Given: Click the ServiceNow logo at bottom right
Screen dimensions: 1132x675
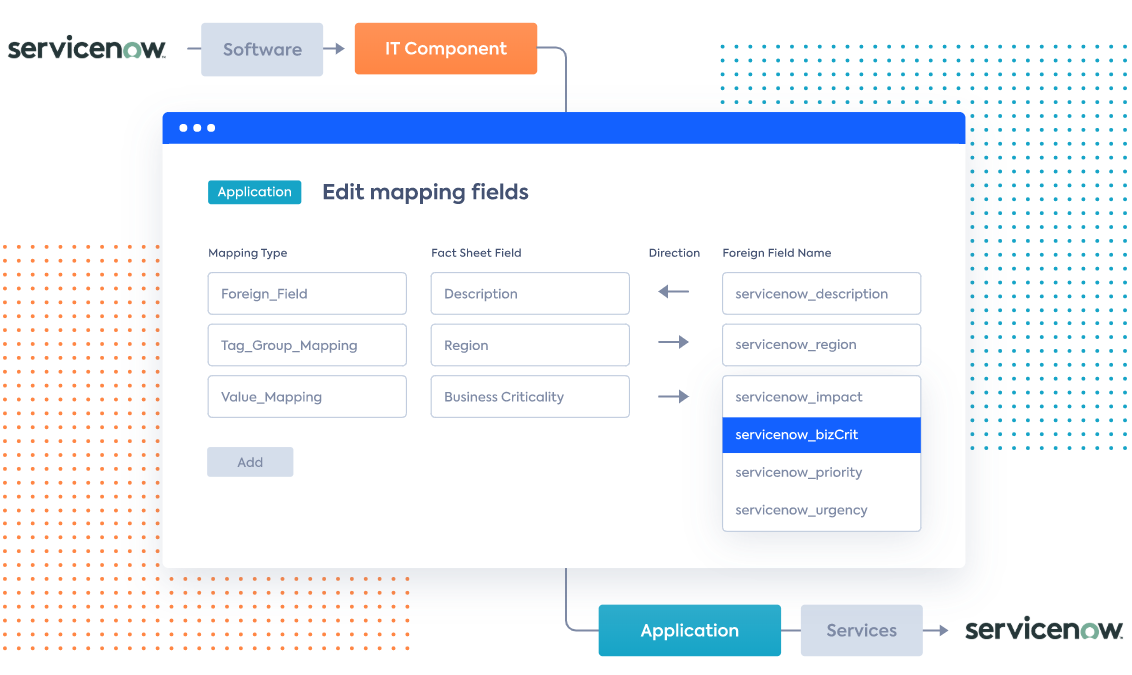Looking at the screenshot, I should click(1044, 630).
